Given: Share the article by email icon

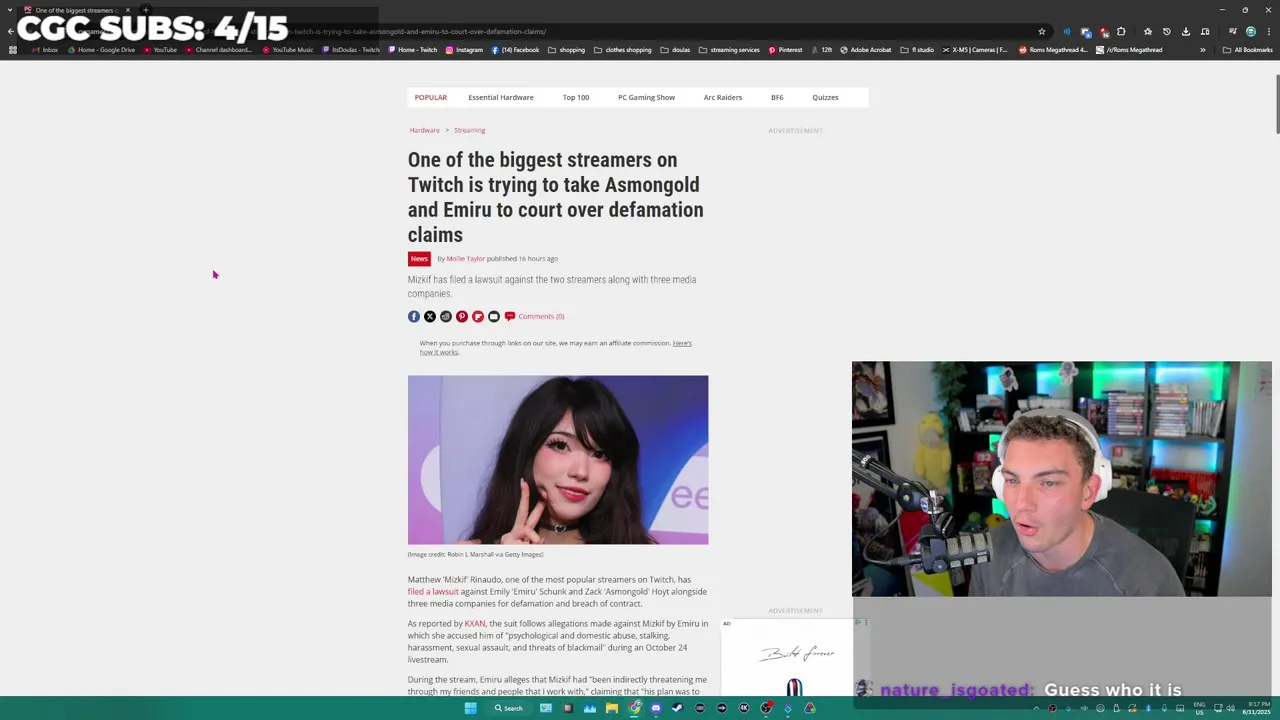Looking at the screenshot, I should click(x=494, y=316).
